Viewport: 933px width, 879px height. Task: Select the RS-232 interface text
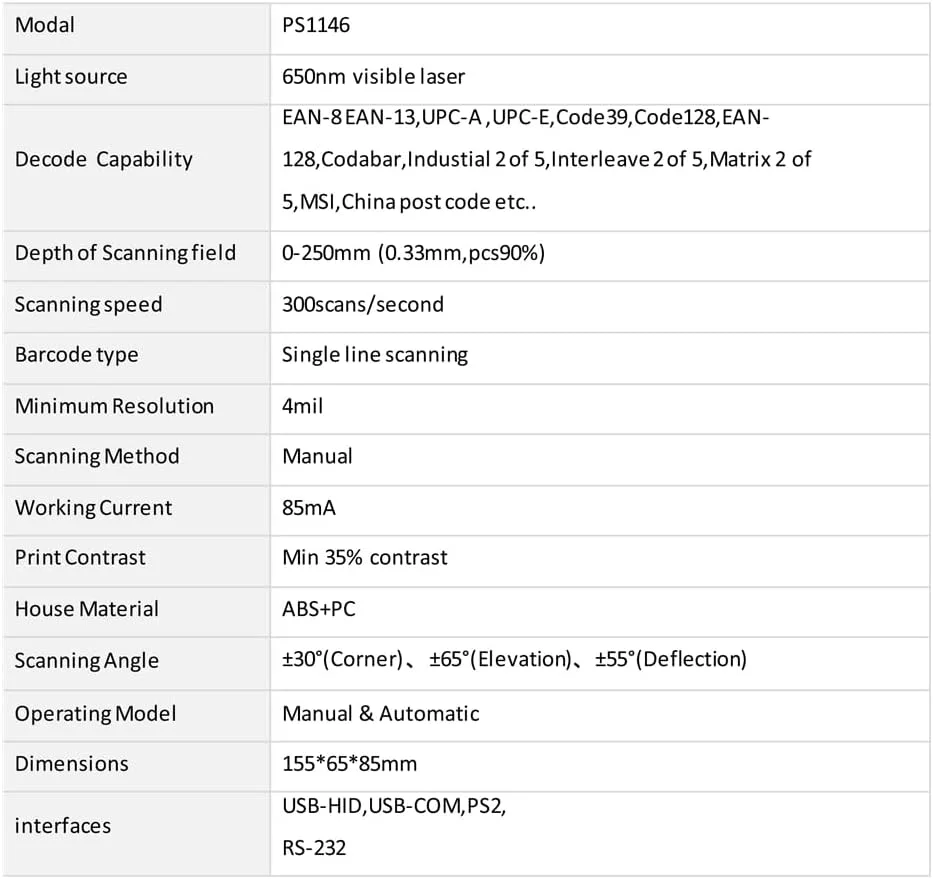click(314, 847)
